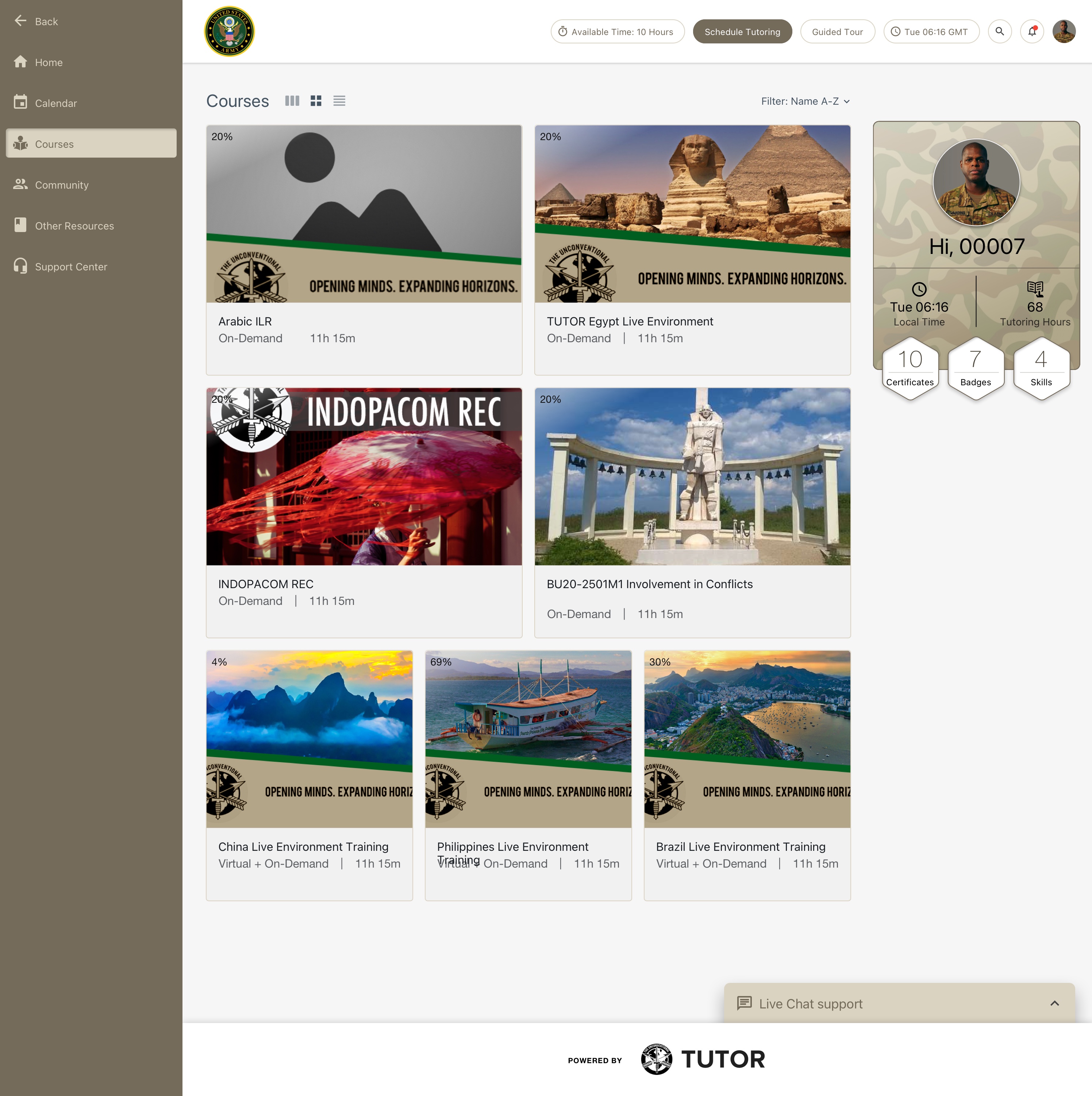Switch to list view layout
The image size is (1092, 1096).
339,101
